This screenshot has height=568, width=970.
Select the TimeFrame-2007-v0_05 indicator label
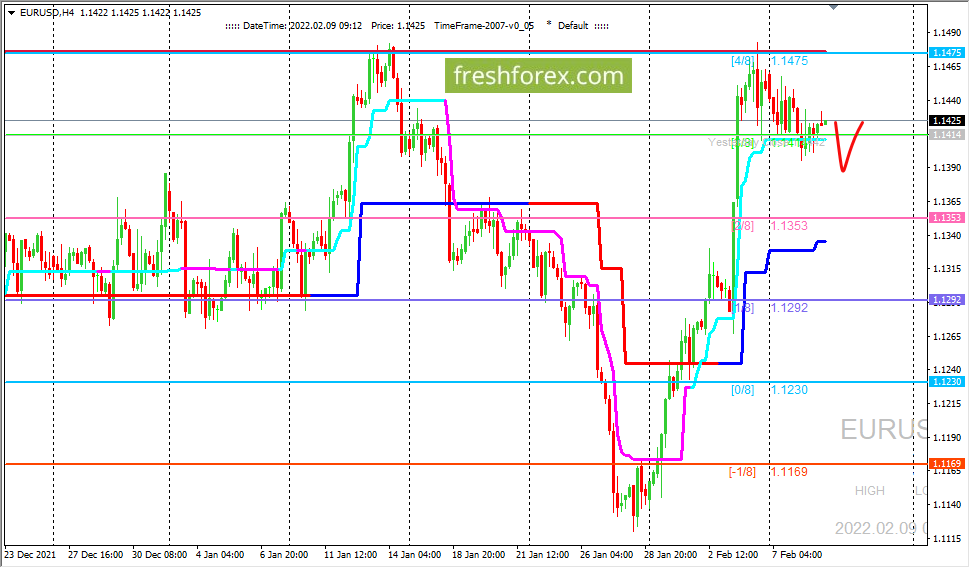pyautogui.click(x=484, y=26)
